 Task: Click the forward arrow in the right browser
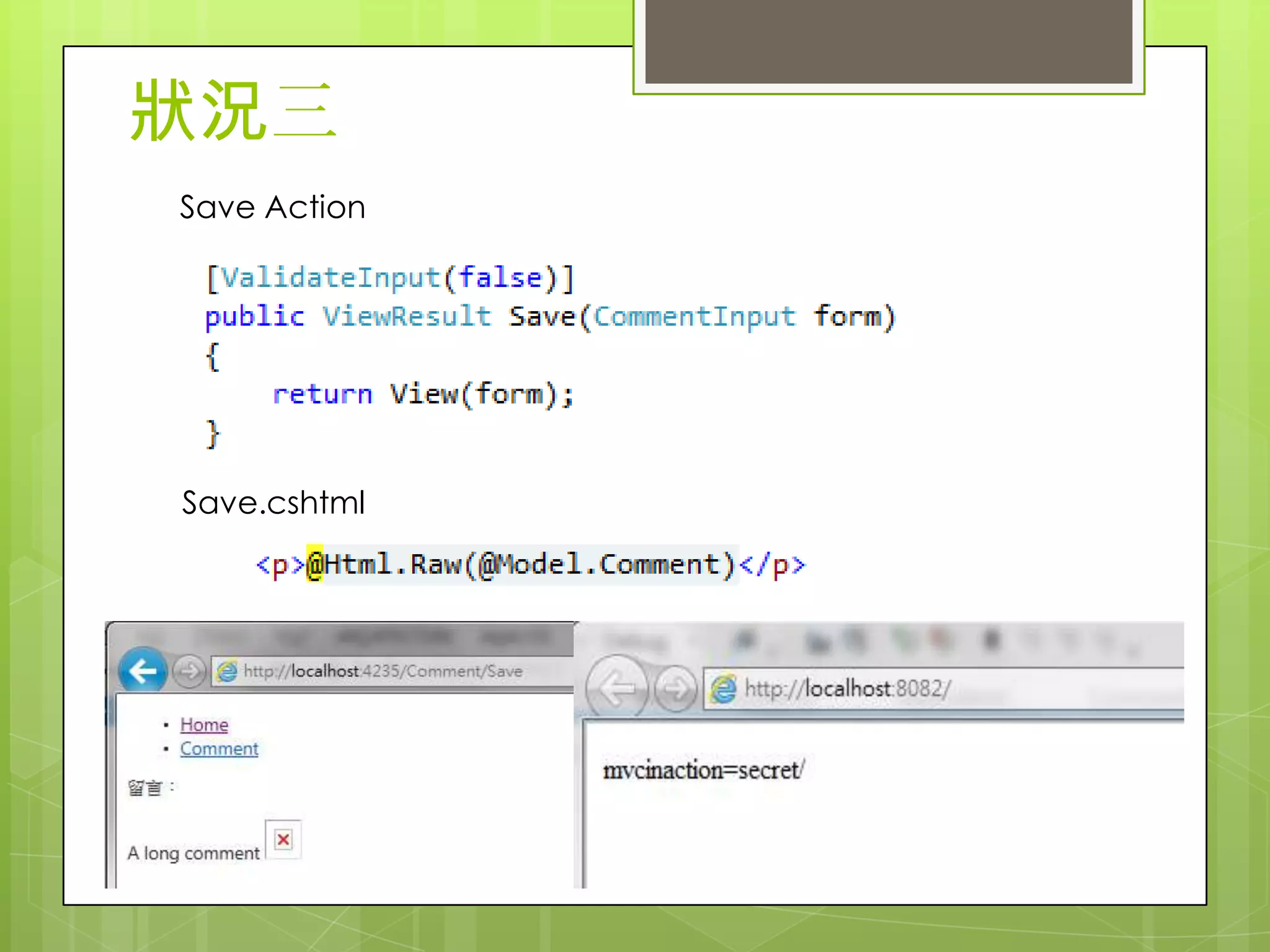click(675, 688)
